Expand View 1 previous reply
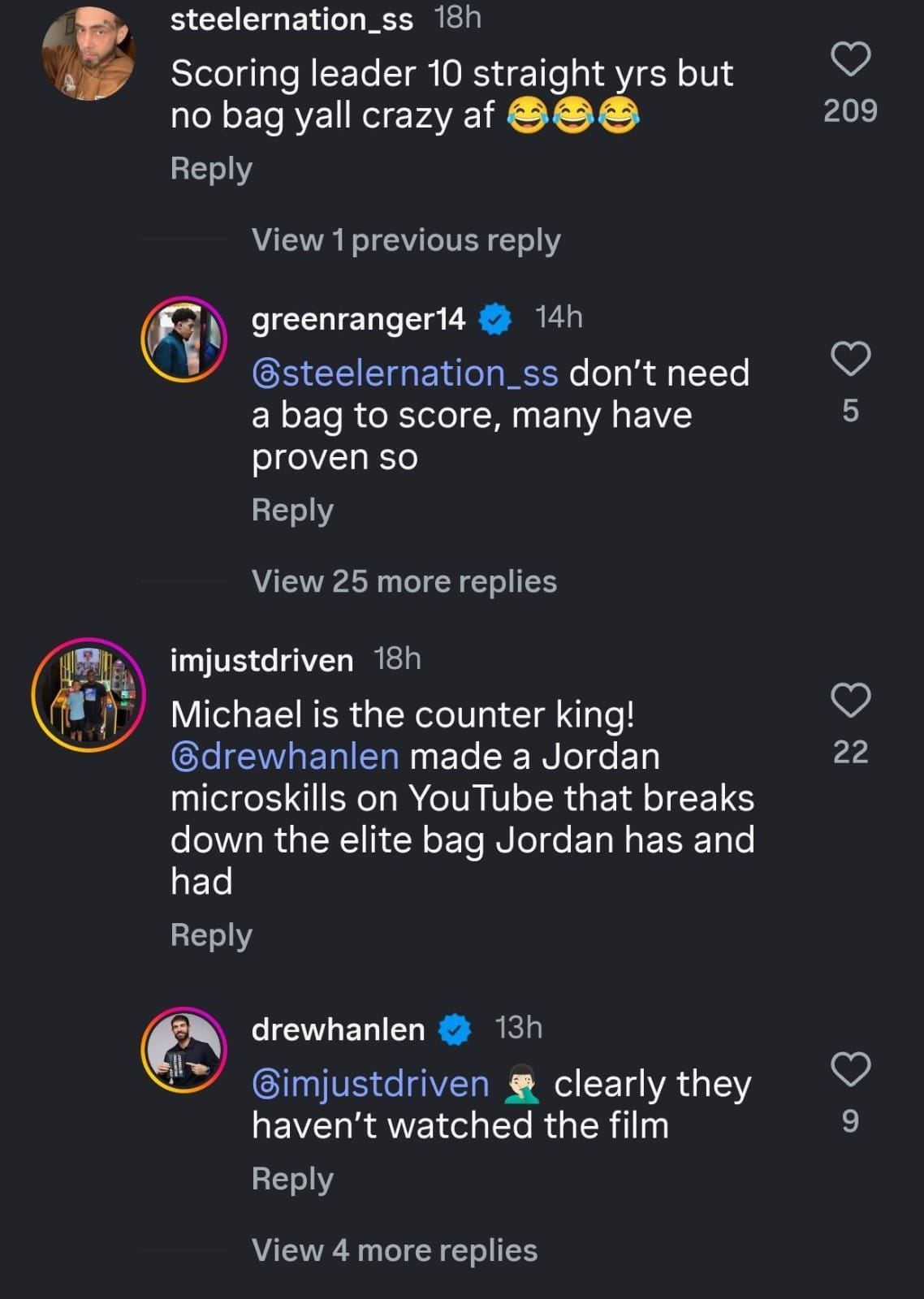 pos(406,240)
